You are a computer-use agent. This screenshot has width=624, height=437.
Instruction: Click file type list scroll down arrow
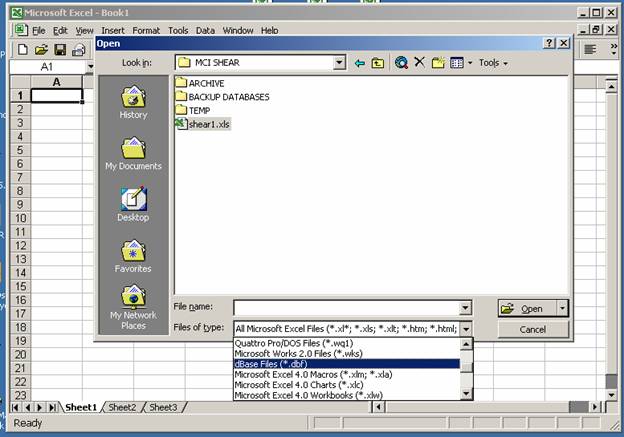(x=466, y=394)
